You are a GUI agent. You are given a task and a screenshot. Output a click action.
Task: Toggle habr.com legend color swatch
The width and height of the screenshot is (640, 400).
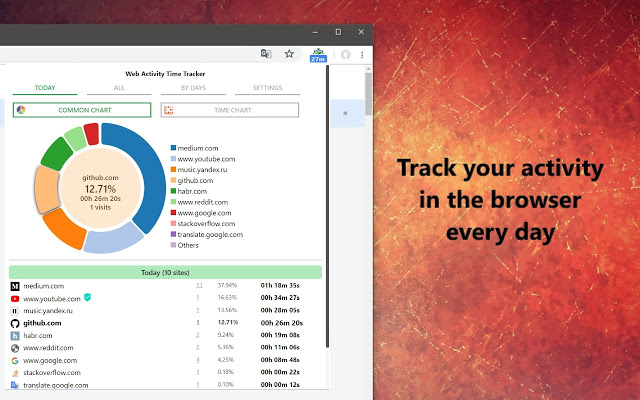click(x=173, y=191)
